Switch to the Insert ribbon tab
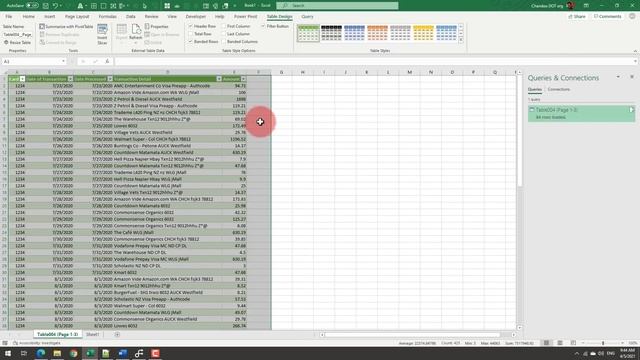 [50, 17]
